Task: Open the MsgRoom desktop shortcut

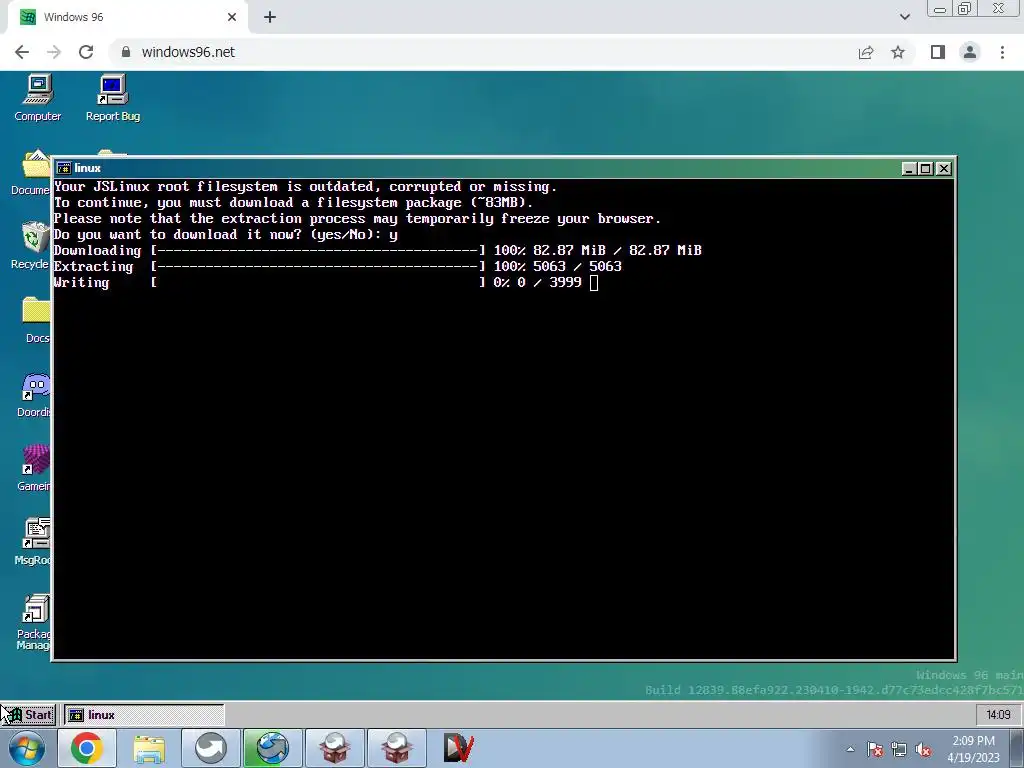Action: [33, 542]
